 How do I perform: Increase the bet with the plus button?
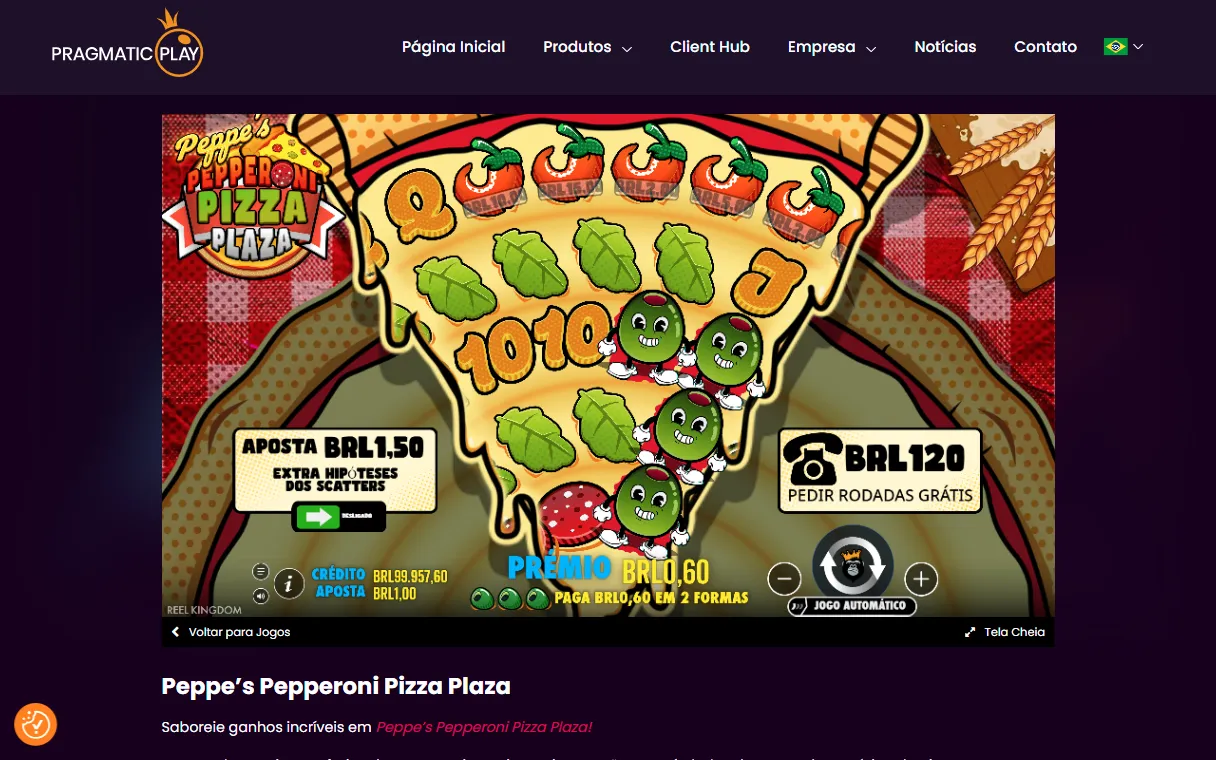pyautogui.click(x=921, y=578)
